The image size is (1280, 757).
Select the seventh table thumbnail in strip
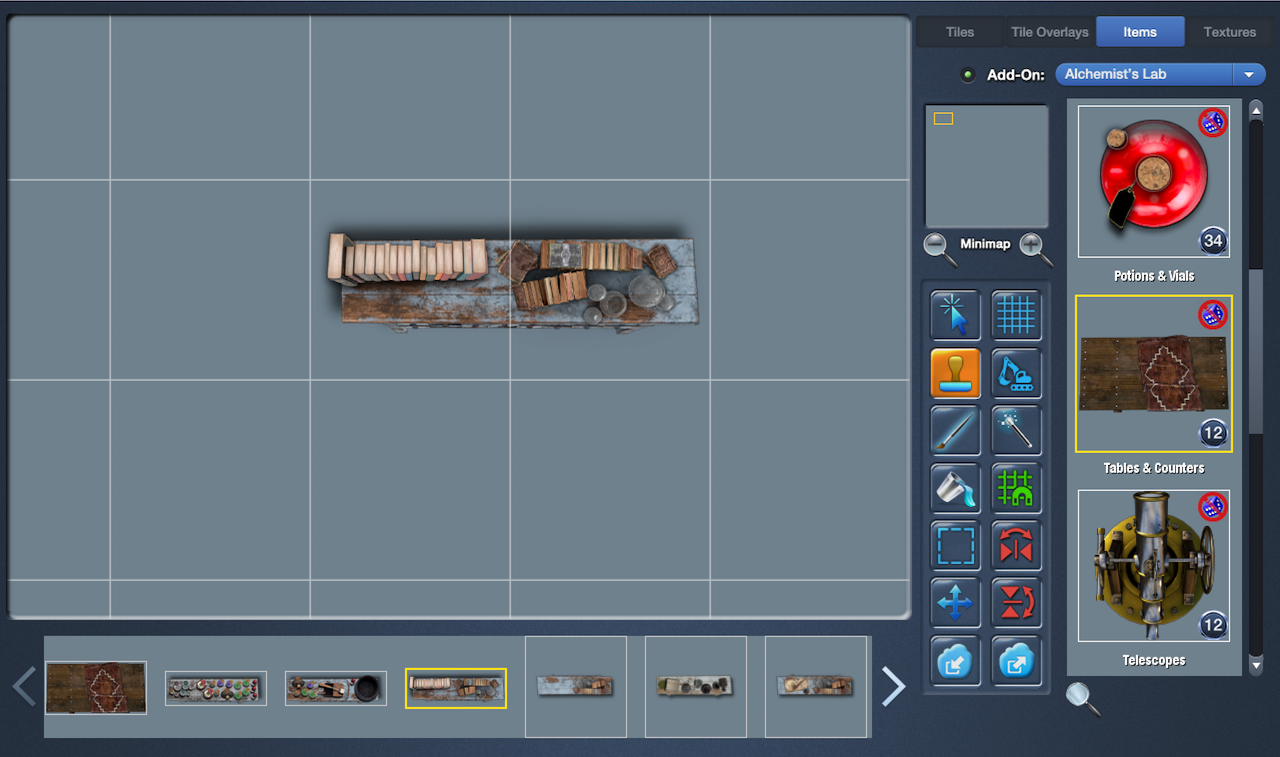click(816, 687)
